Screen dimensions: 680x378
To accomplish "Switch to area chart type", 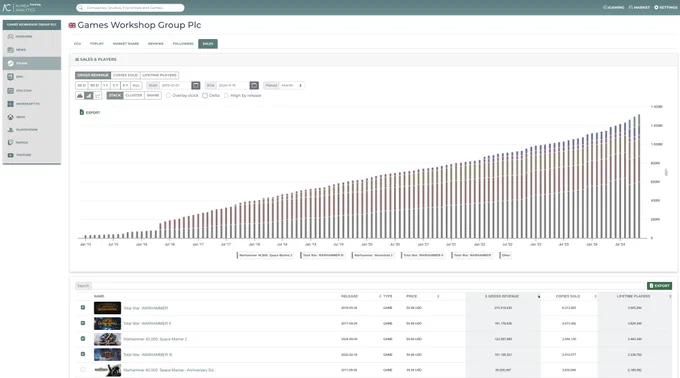I will (80, 95).
